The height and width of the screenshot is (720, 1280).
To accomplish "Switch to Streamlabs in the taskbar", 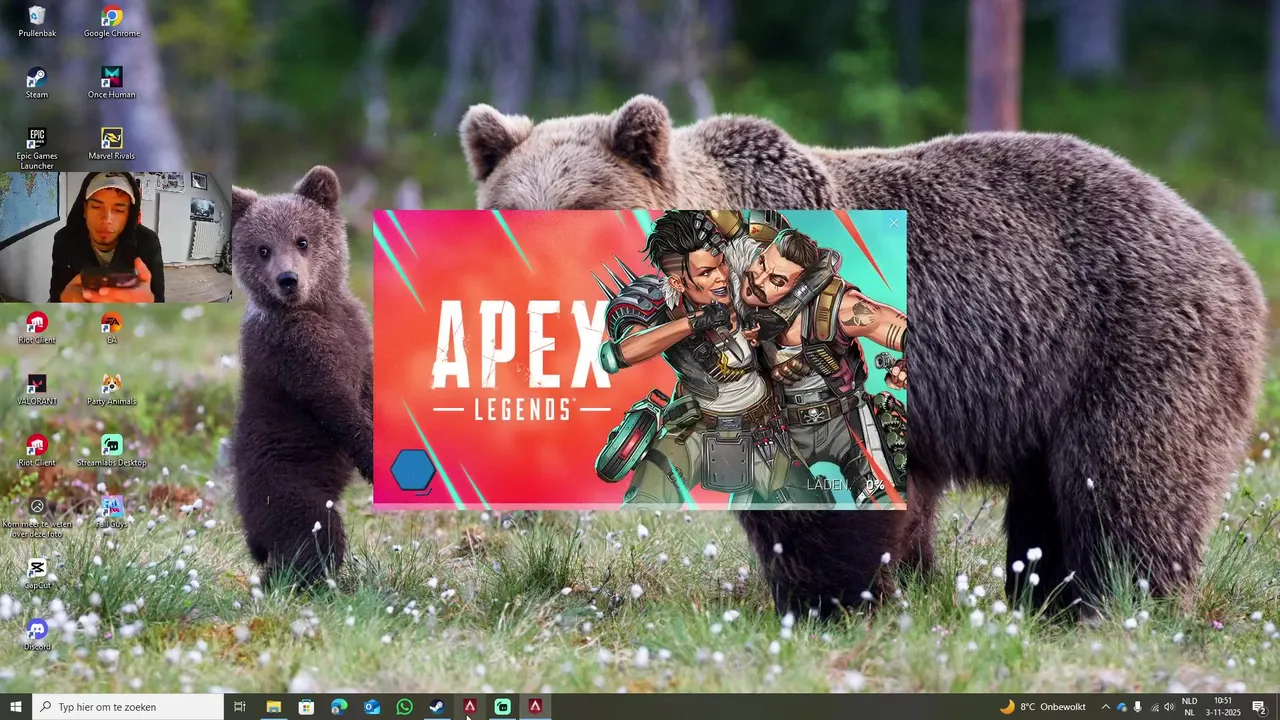I will [503, 707].
